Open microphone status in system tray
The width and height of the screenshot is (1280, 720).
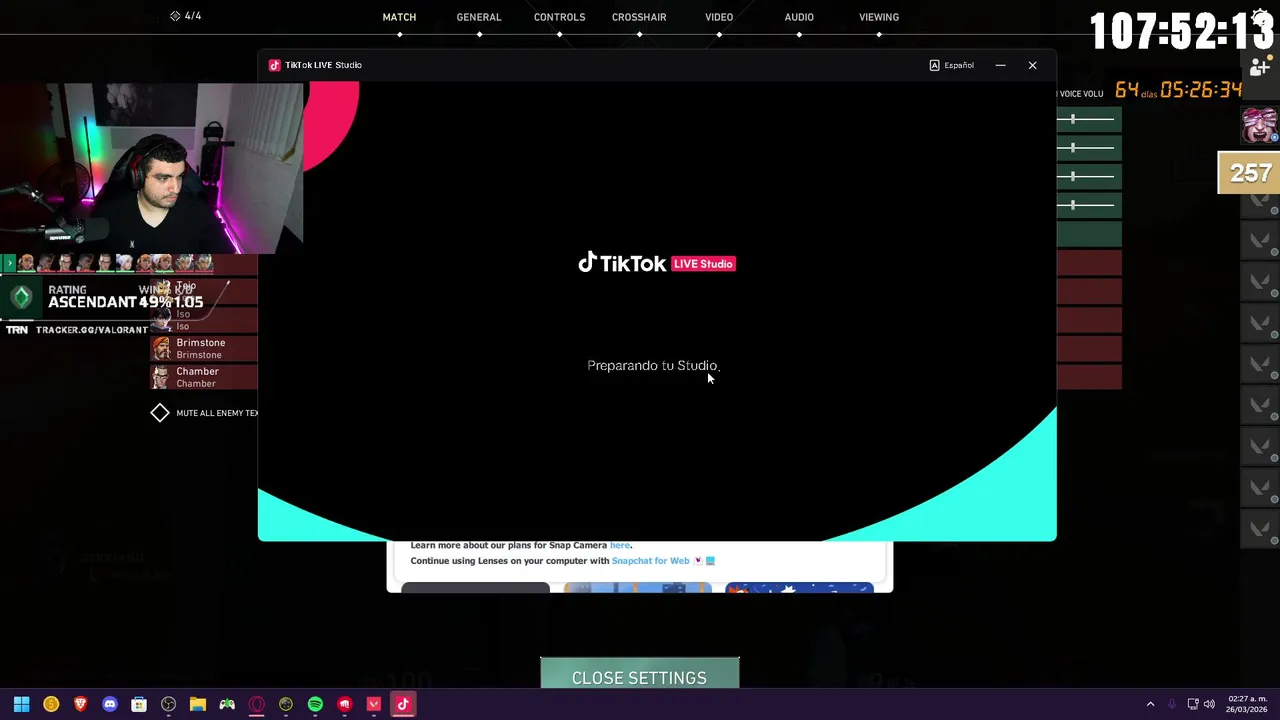tap(1172, 704)
